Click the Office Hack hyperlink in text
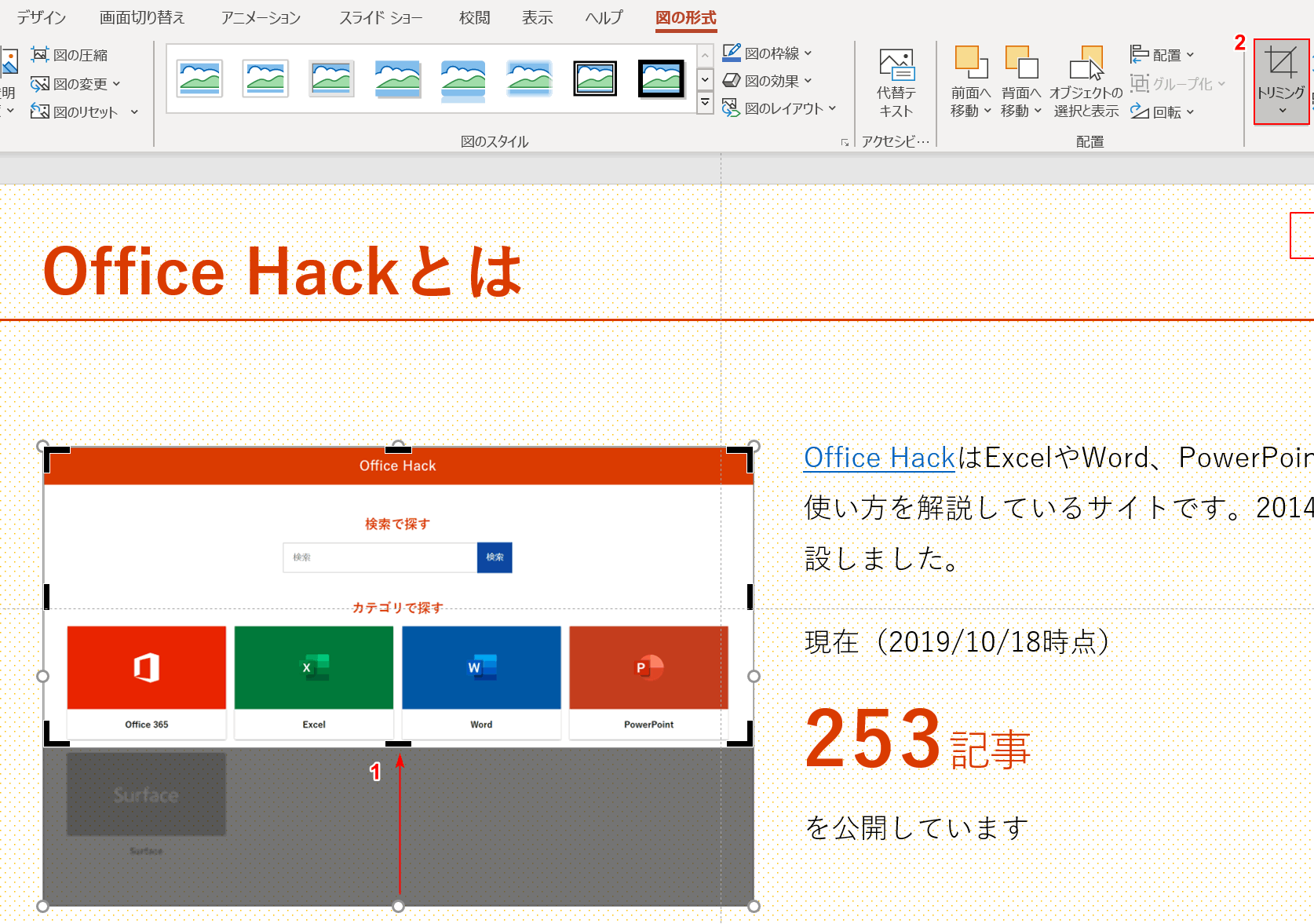 click(x=879, y=458)
